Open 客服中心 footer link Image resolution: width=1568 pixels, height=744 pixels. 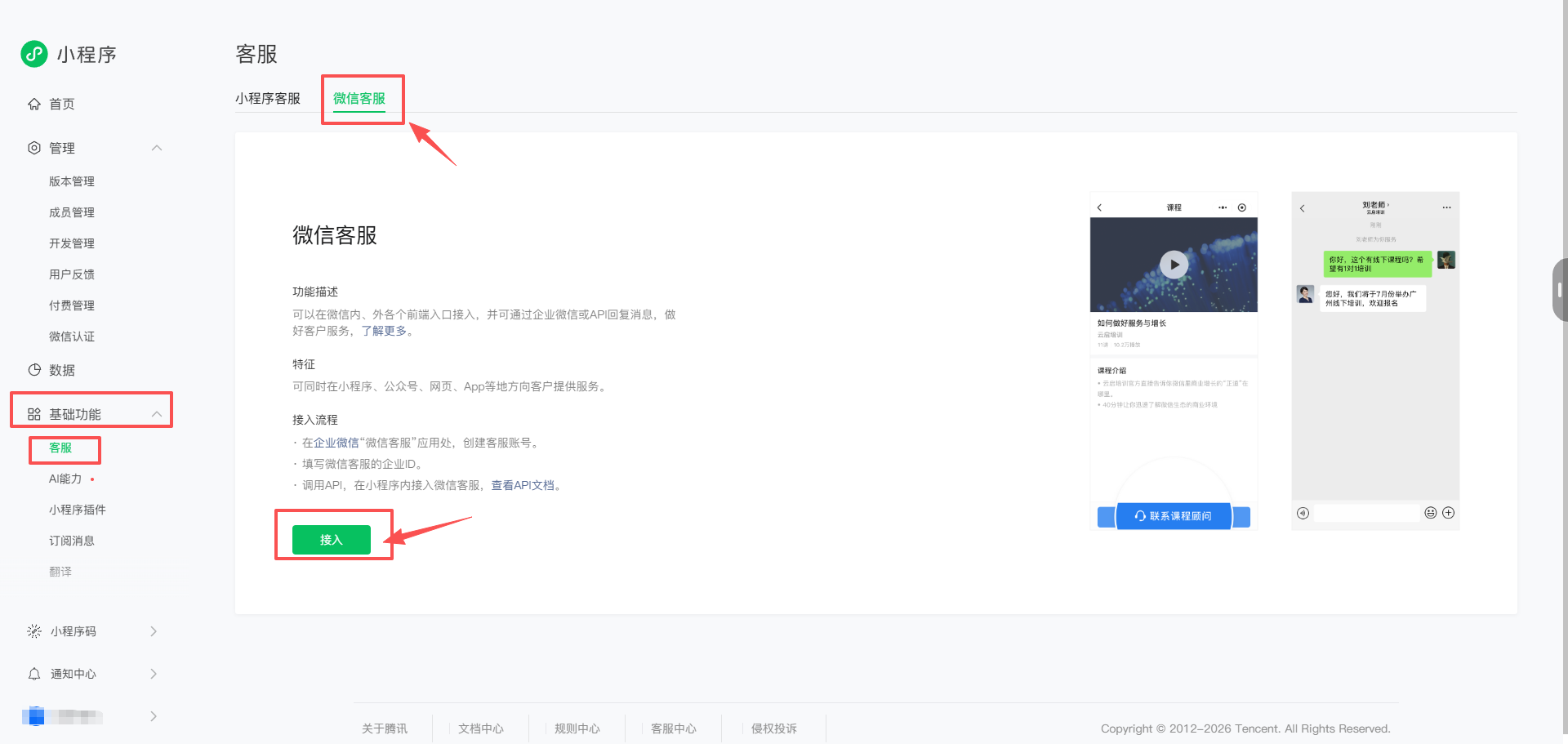click(674, 728)
